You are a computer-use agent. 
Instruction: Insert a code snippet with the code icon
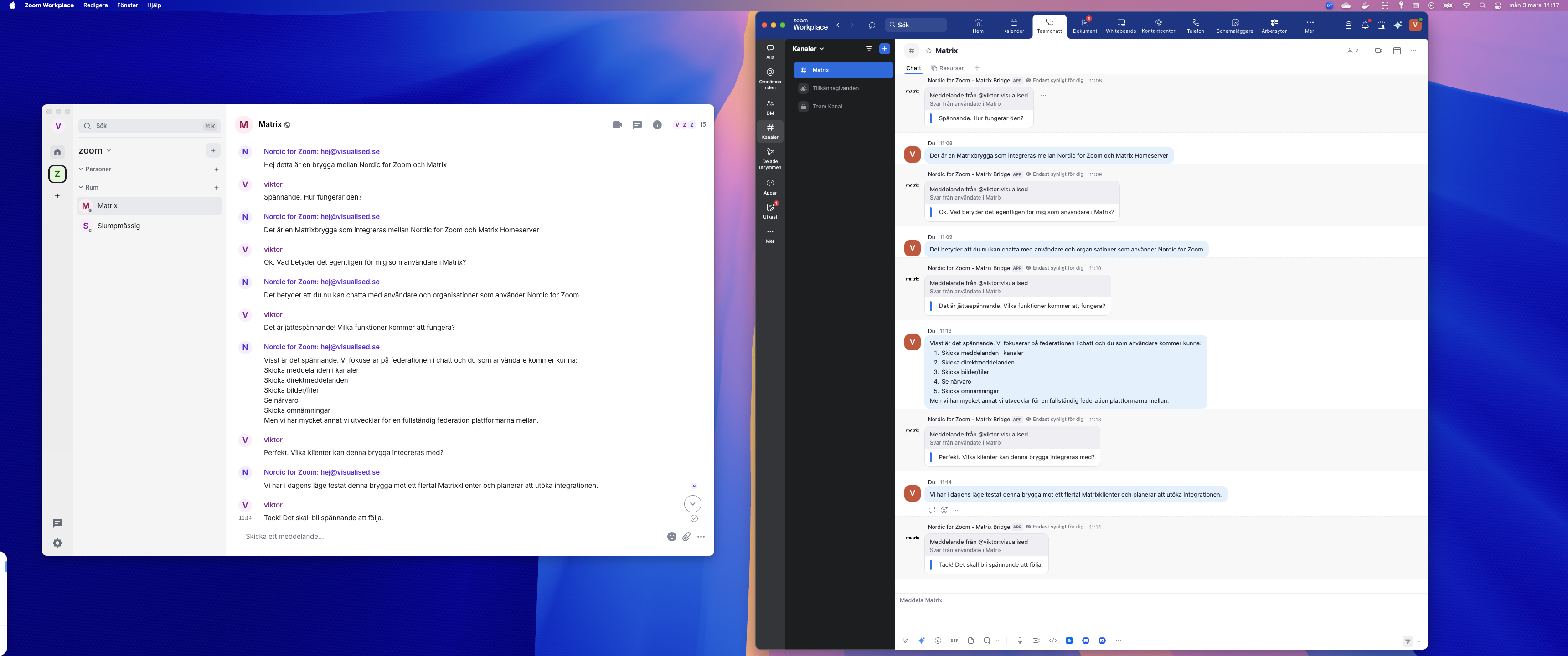point(1053,641)
